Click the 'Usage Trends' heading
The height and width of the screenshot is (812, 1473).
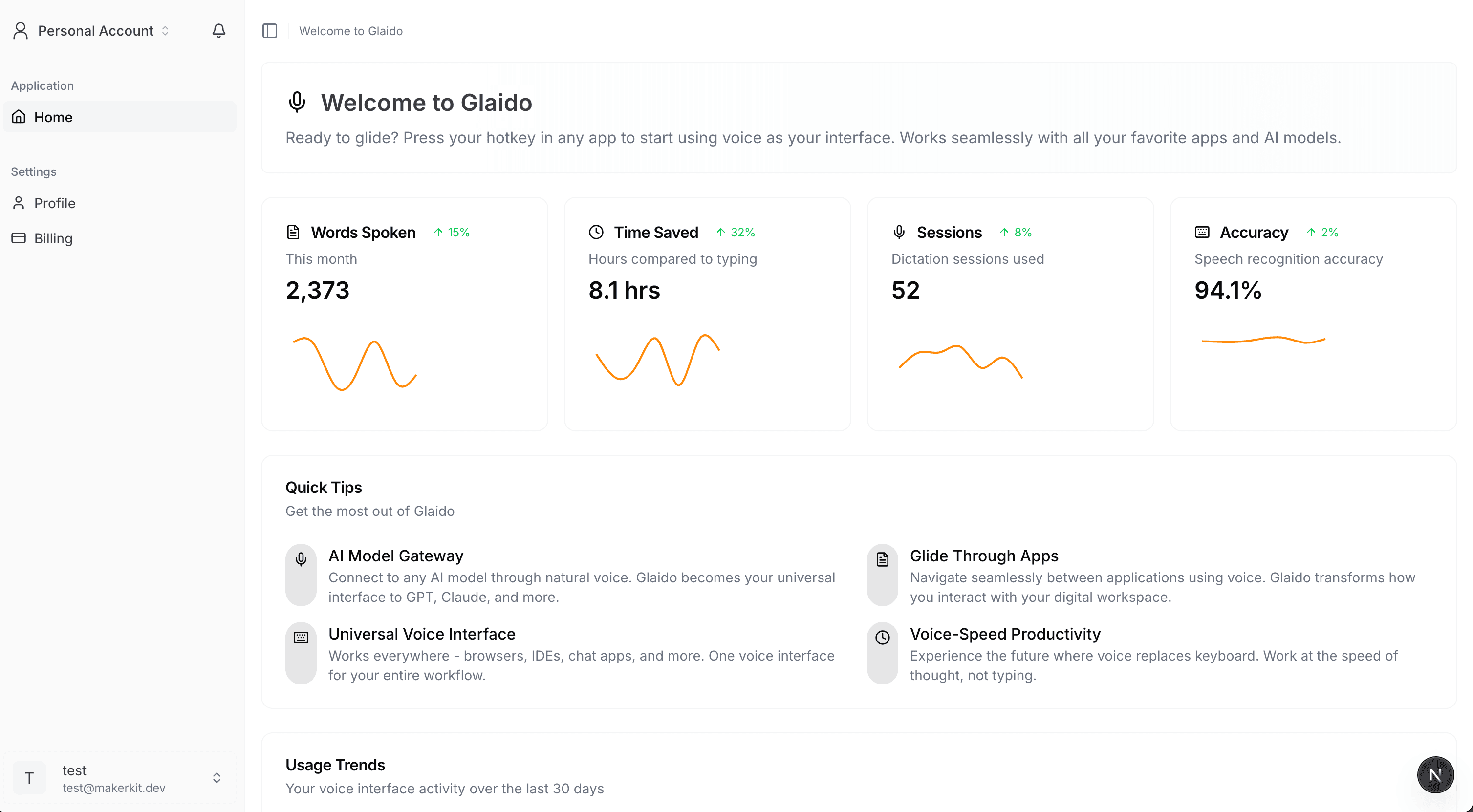tap(335, 765)
